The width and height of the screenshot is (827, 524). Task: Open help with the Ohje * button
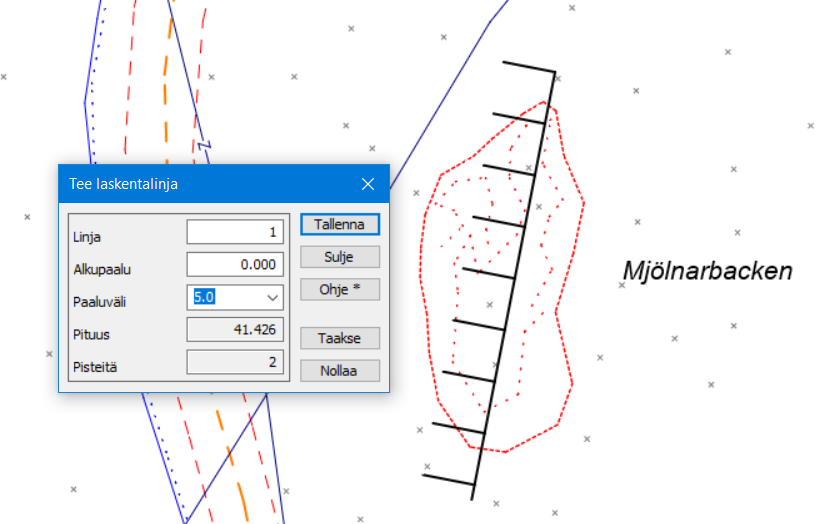[x=340, y=290]
